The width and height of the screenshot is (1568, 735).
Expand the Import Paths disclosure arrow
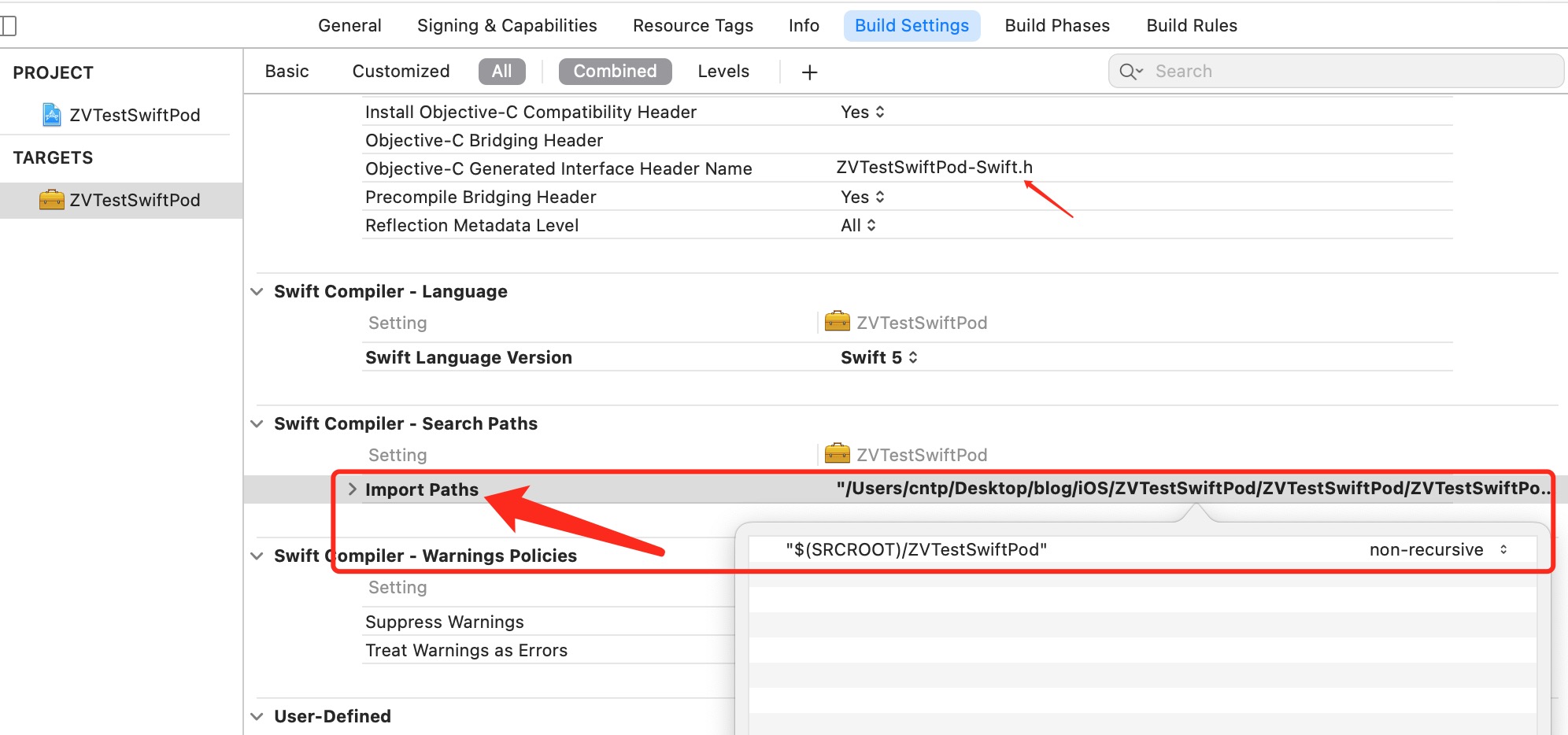click(352, 489)
